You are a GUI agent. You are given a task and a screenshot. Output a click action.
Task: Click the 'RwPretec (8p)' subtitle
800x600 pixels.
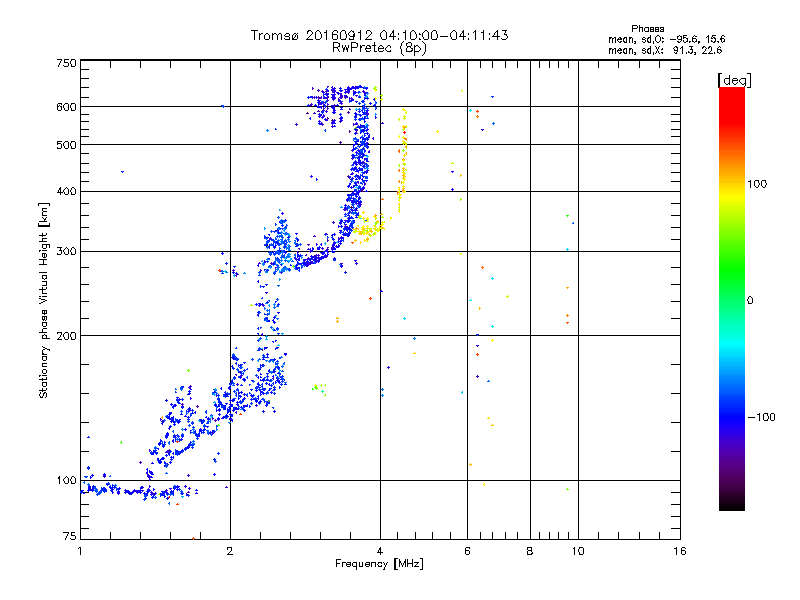click(x=379, y=48)
